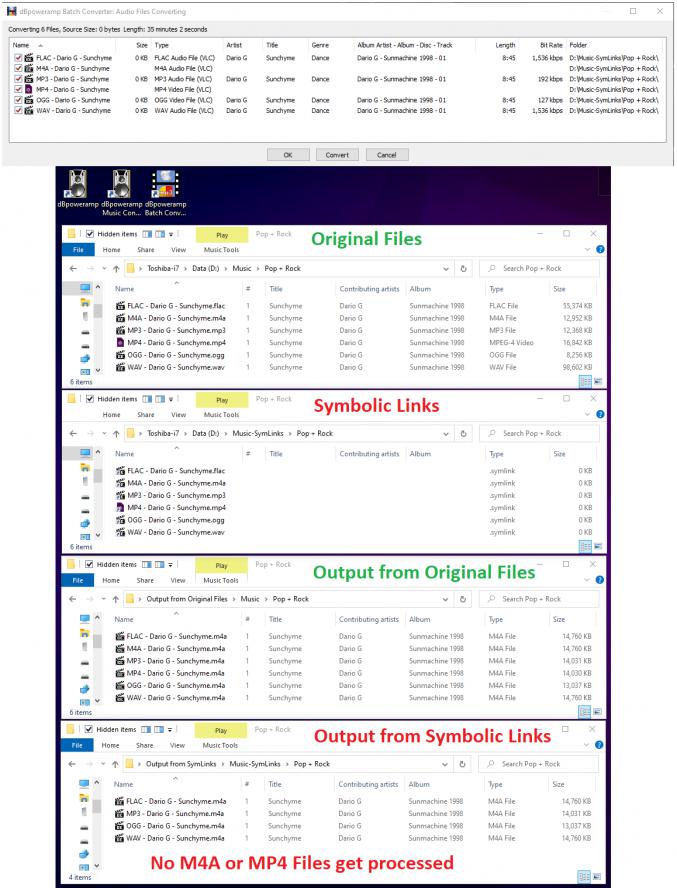Screen dimensions: 677x888
Task: Click the refresh icon in the Original Files address bar
Action: [463, 270]
